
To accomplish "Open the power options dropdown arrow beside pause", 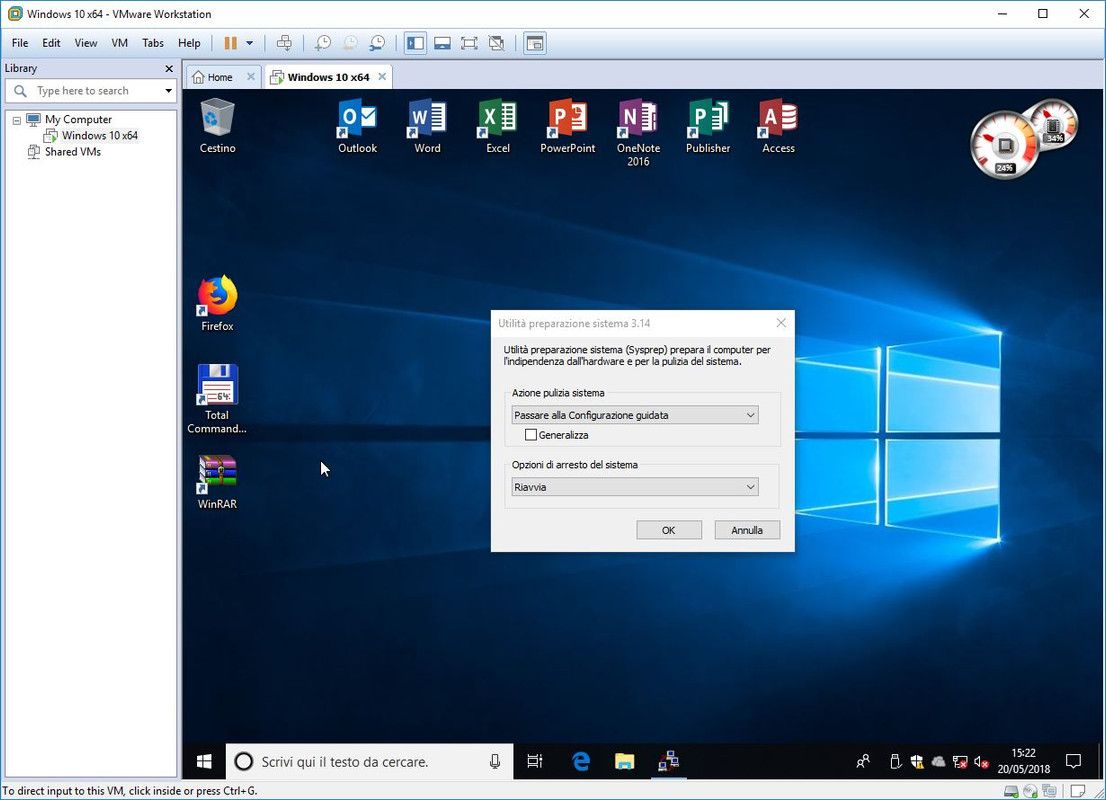I will 250,43.
